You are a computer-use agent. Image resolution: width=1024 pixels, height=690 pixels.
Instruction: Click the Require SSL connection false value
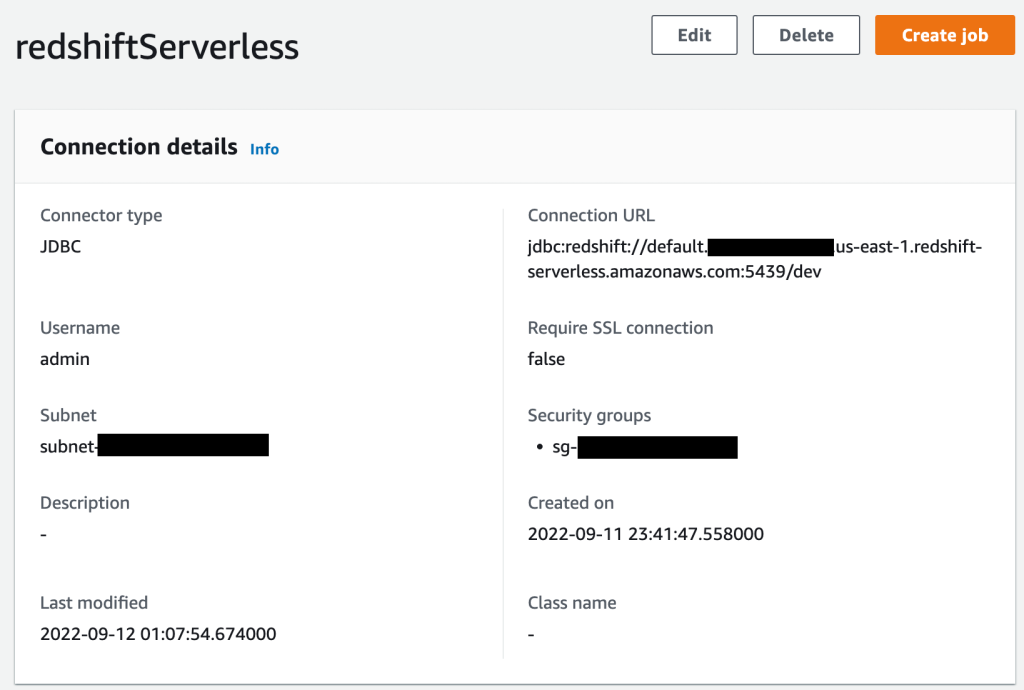546,358
